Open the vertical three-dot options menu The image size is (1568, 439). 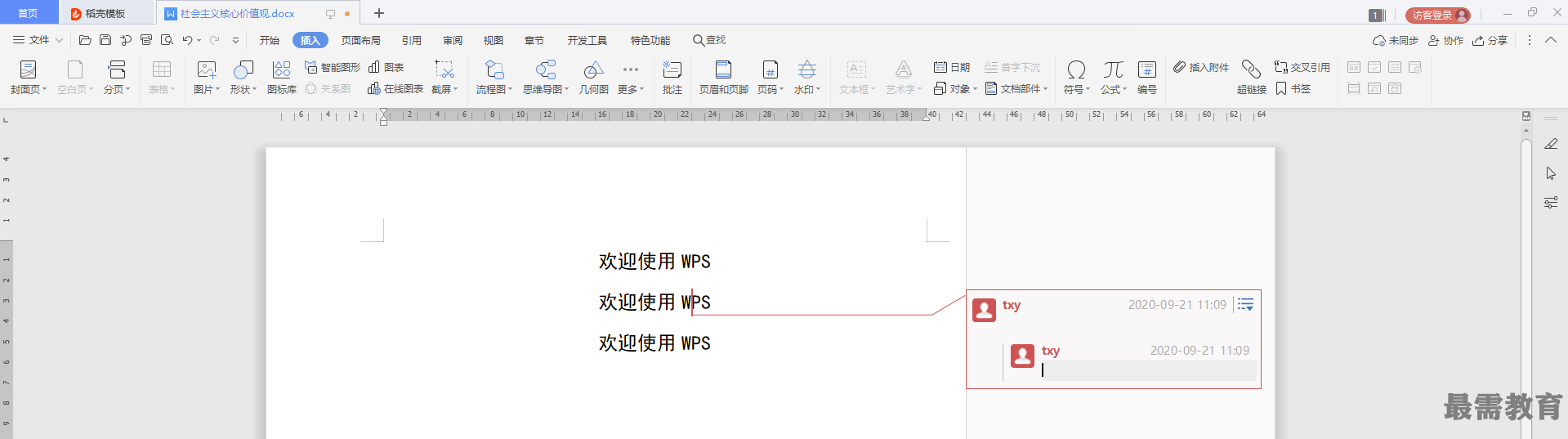tap(1530, 40)
